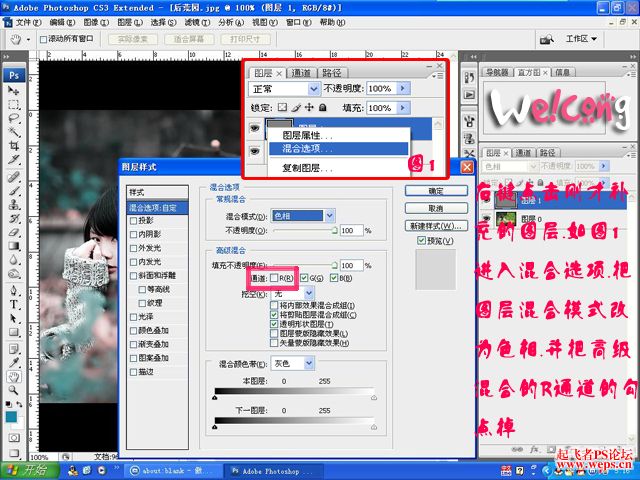Click the 确定 OK button
This screenshot has height=480, width=640.
coord(436,191)
